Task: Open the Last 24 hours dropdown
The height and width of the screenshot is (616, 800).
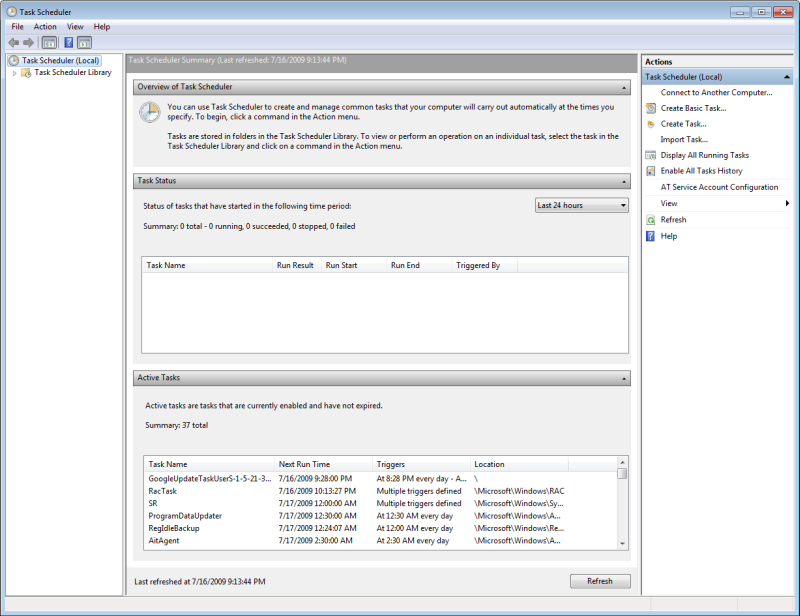Action: [582, 205]
